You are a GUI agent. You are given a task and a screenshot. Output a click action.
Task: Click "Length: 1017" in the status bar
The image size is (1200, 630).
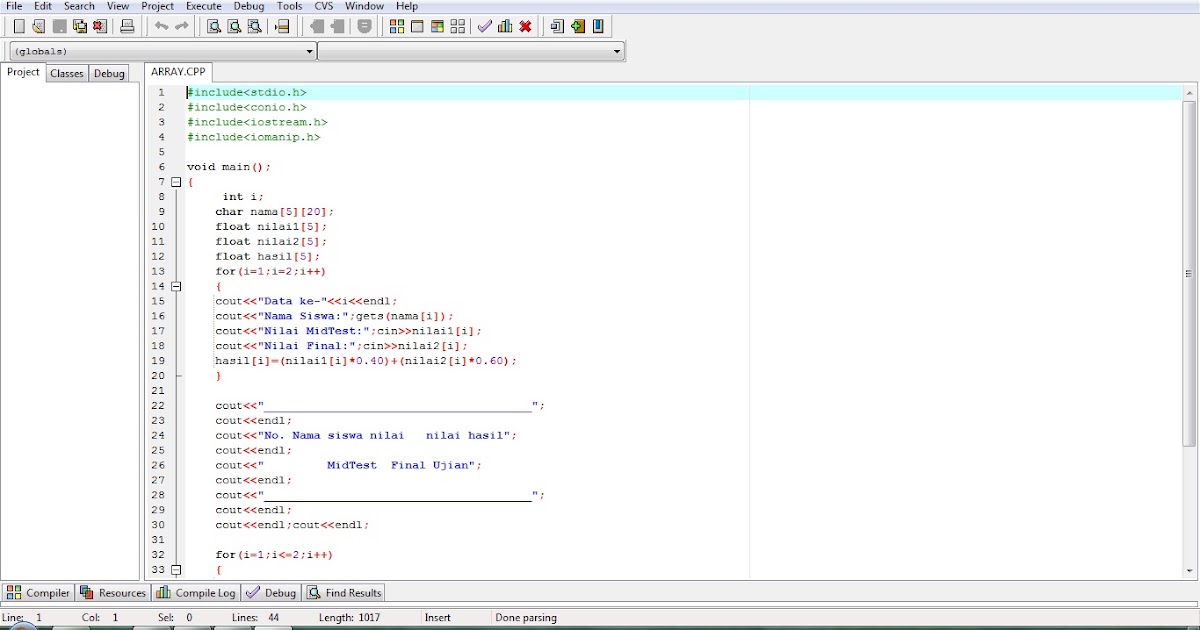tap(350, 618)
